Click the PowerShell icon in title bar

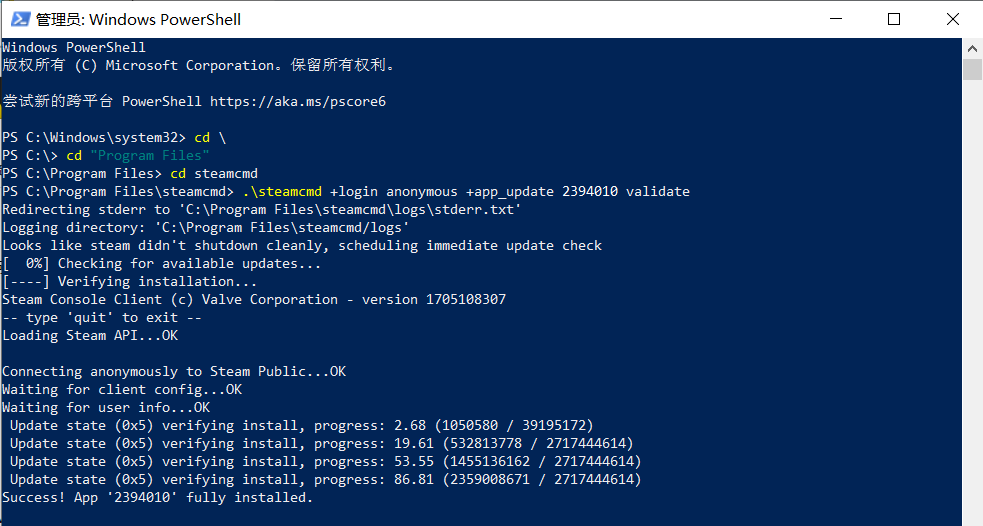point(20,19)
